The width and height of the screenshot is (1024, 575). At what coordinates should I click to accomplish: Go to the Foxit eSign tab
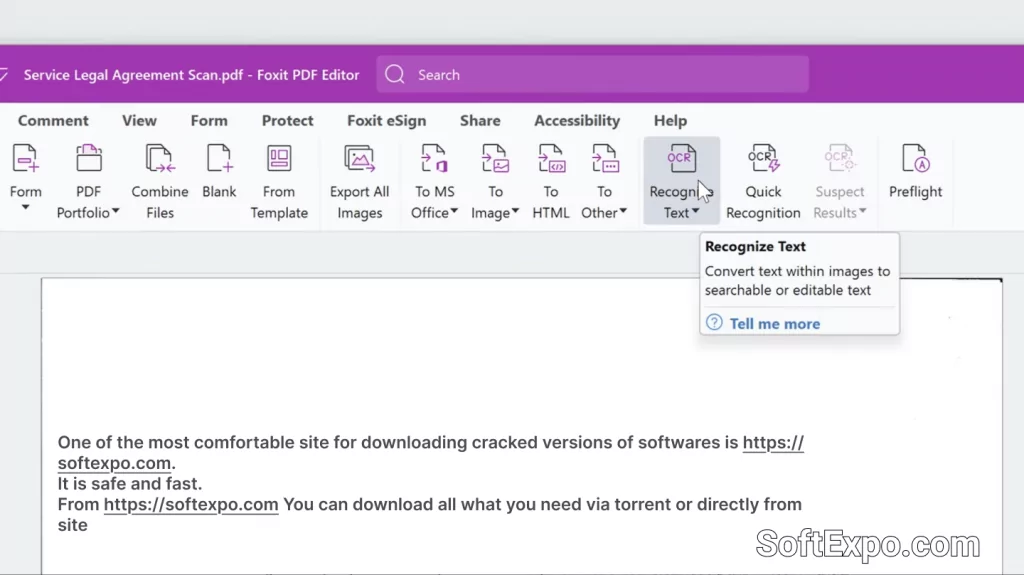tap(387, 121)
